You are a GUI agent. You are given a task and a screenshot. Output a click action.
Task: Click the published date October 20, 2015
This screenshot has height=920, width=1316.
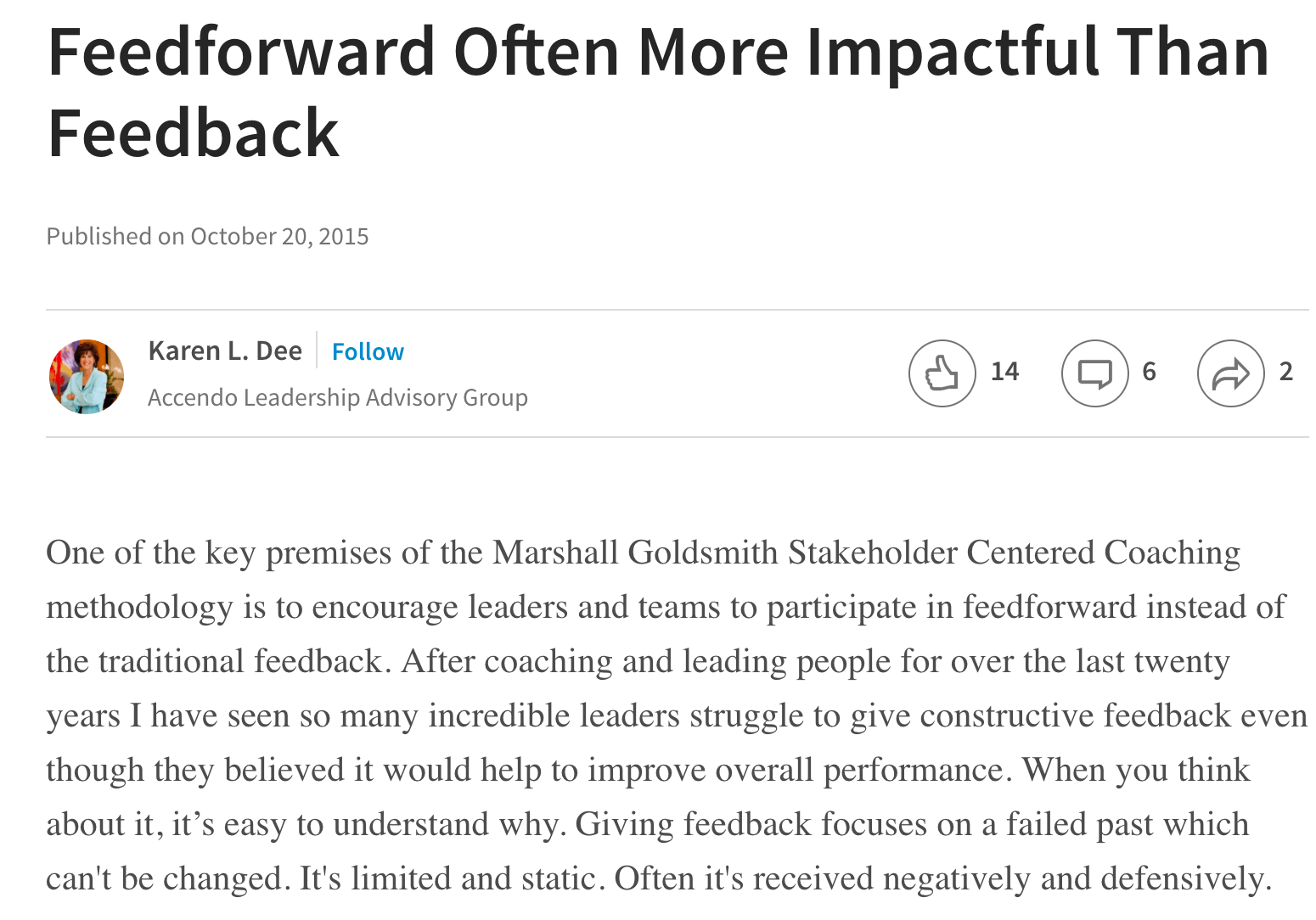(279, 236)
